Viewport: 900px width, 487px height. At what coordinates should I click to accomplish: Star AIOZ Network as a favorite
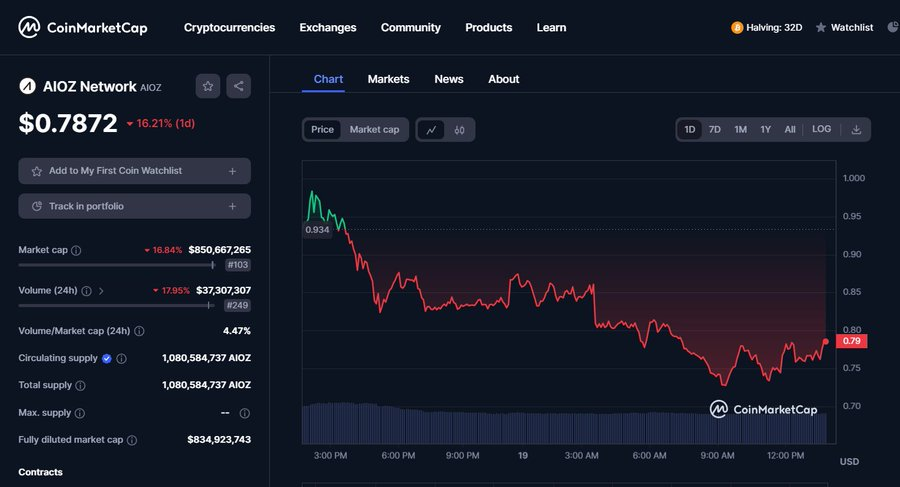click(208, 86)
